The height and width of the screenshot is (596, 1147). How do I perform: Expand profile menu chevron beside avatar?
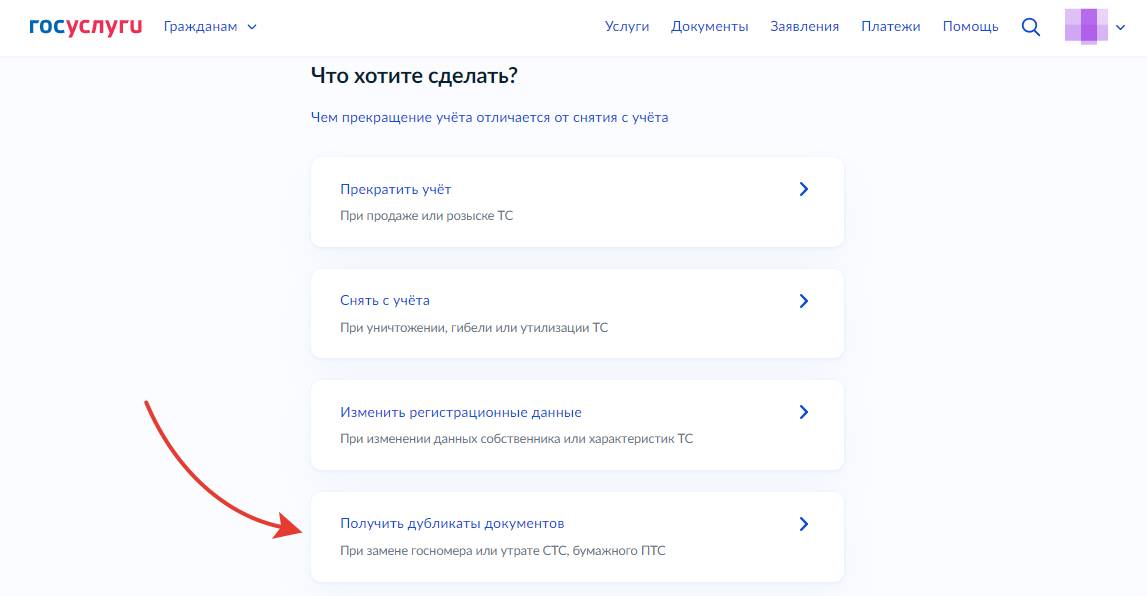(1120, 28)
